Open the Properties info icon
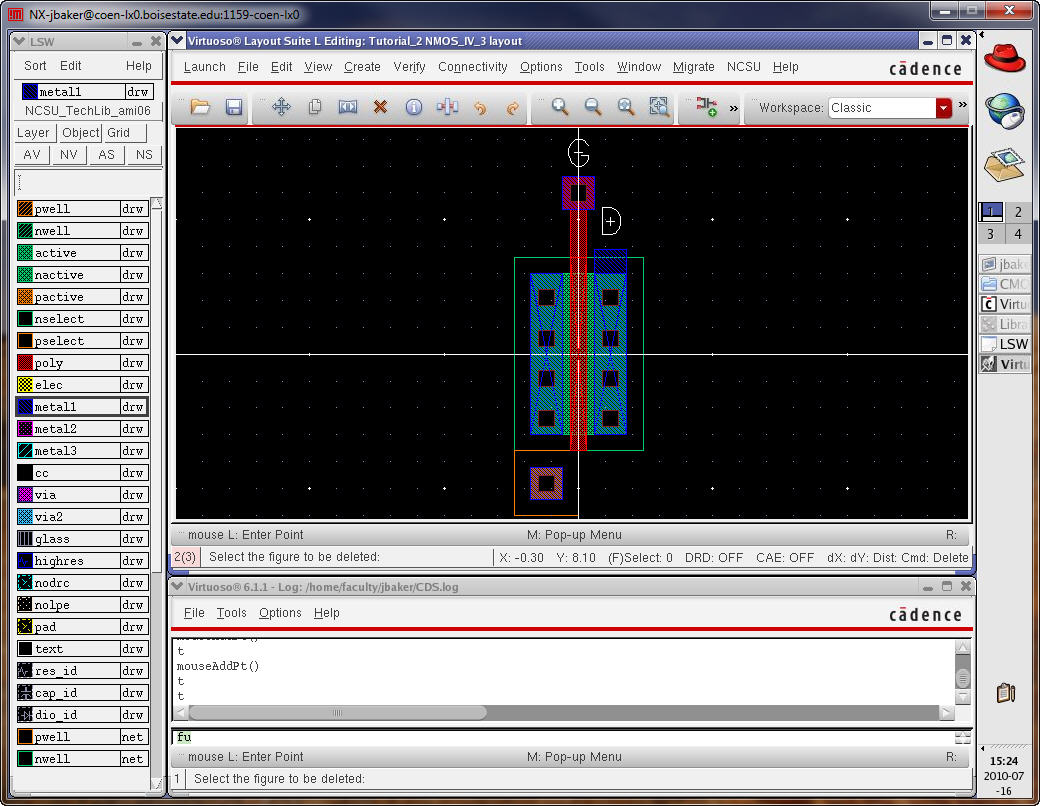This screenshot has height=806, width=1040. click(x=413, y=107)
